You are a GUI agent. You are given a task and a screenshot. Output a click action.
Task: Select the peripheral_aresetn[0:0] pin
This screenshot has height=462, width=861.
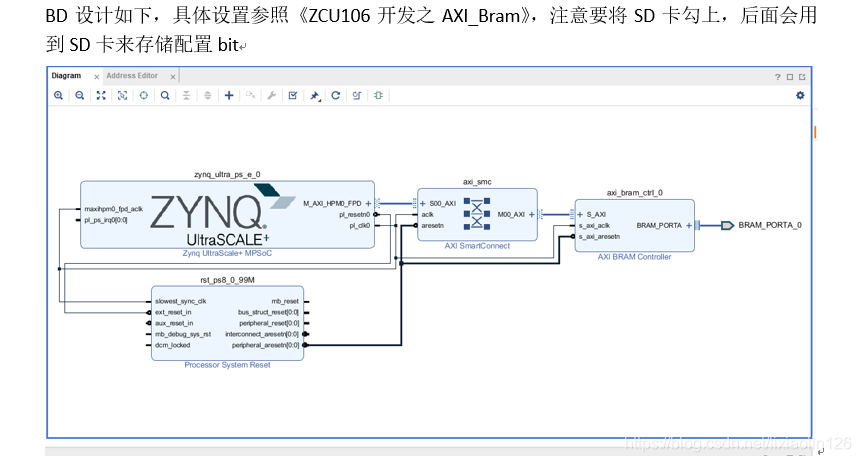pyautogui.click(x=265, y=345)
